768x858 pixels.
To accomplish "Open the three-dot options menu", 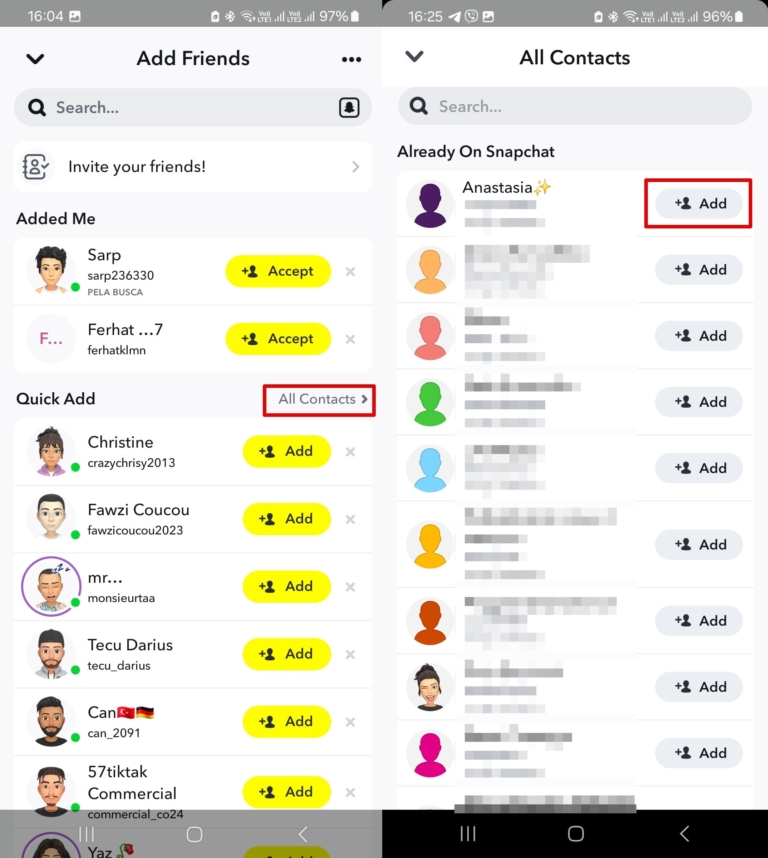I will click(x=351, y=59).
